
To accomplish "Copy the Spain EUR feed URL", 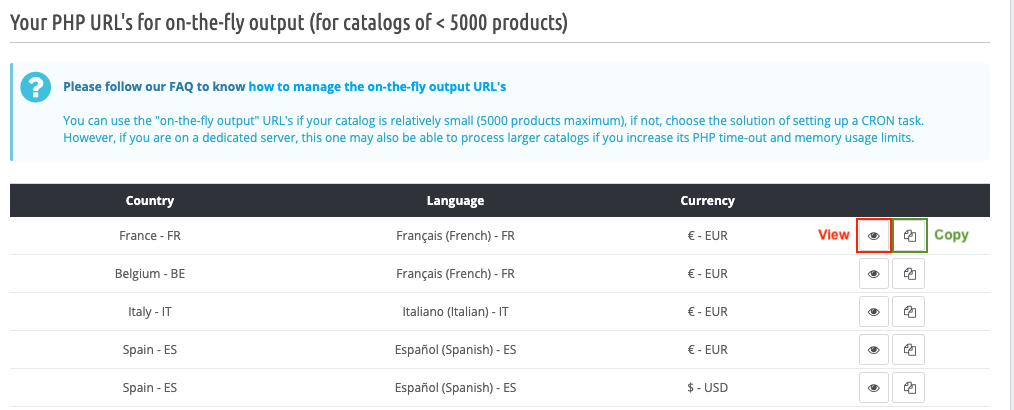I will click(909, 350).
